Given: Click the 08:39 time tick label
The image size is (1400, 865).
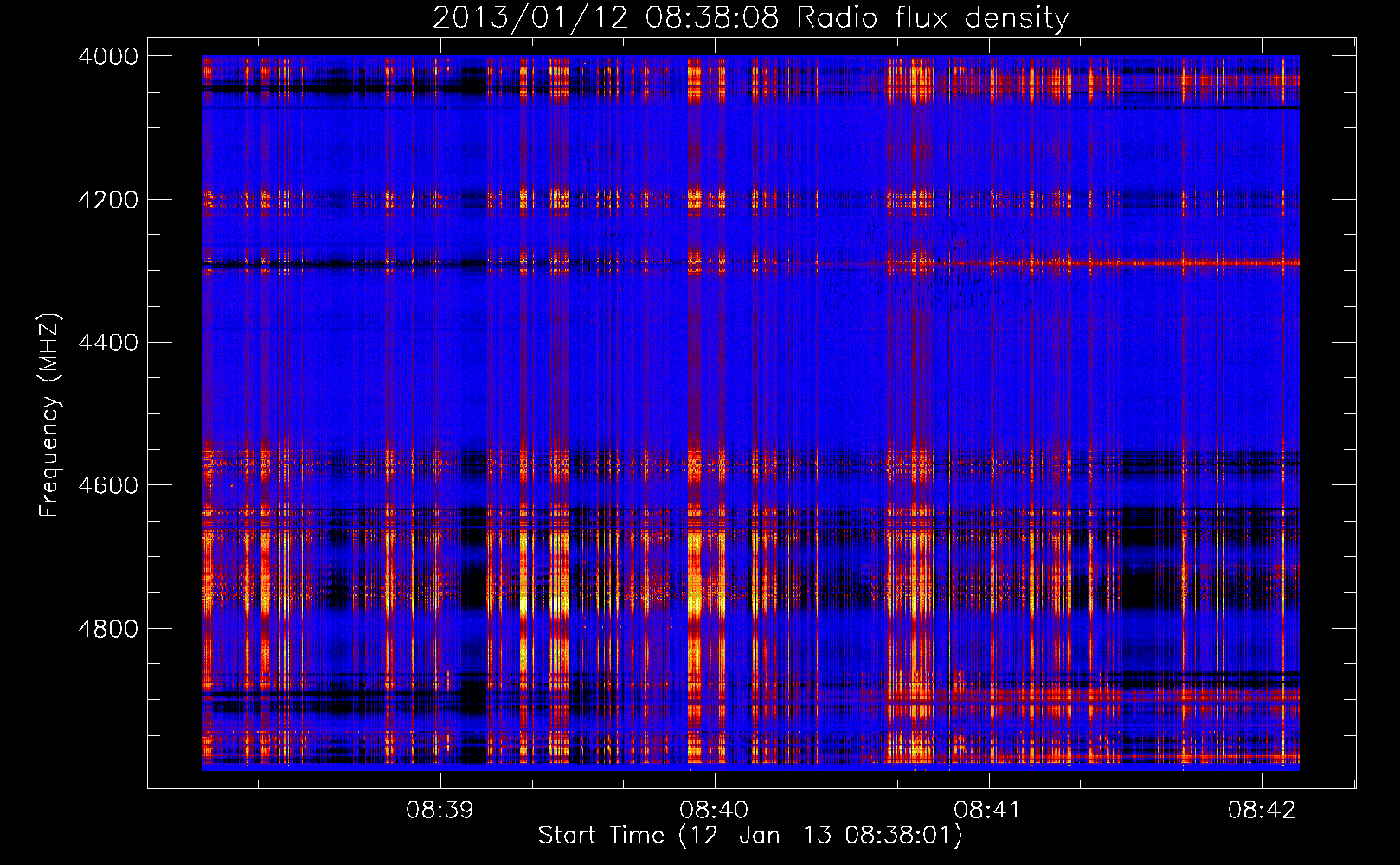Looking at the screenshot, I should point(440,811).
